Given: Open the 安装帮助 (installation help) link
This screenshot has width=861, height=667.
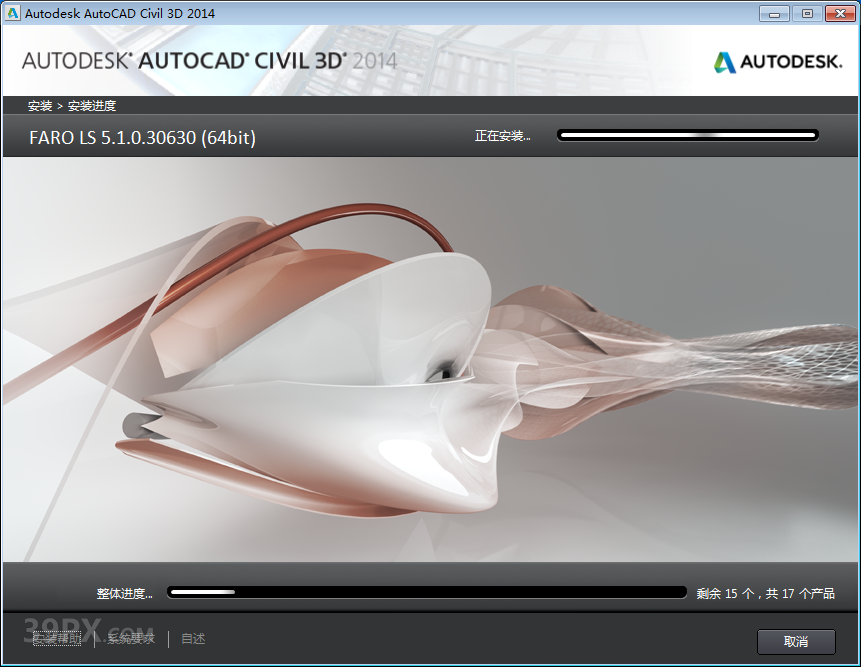Looking at the screenshot, I should (x=56, y=638).
